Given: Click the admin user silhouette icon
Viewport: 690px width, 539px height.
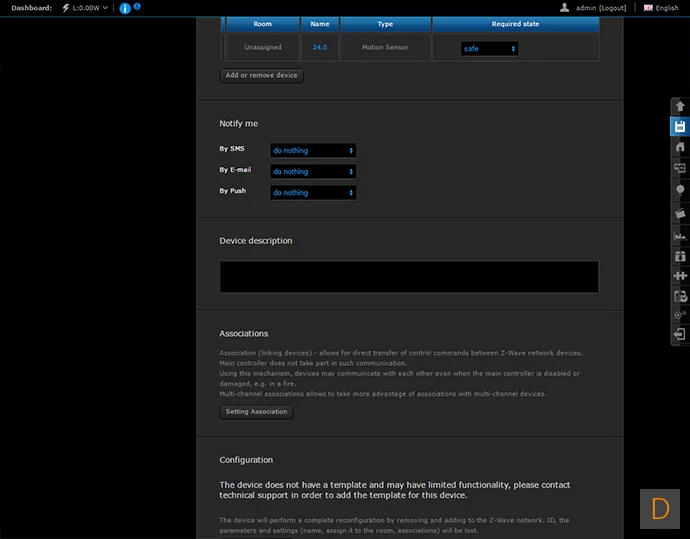Looking at the screenshot, I should coord(565,7).
